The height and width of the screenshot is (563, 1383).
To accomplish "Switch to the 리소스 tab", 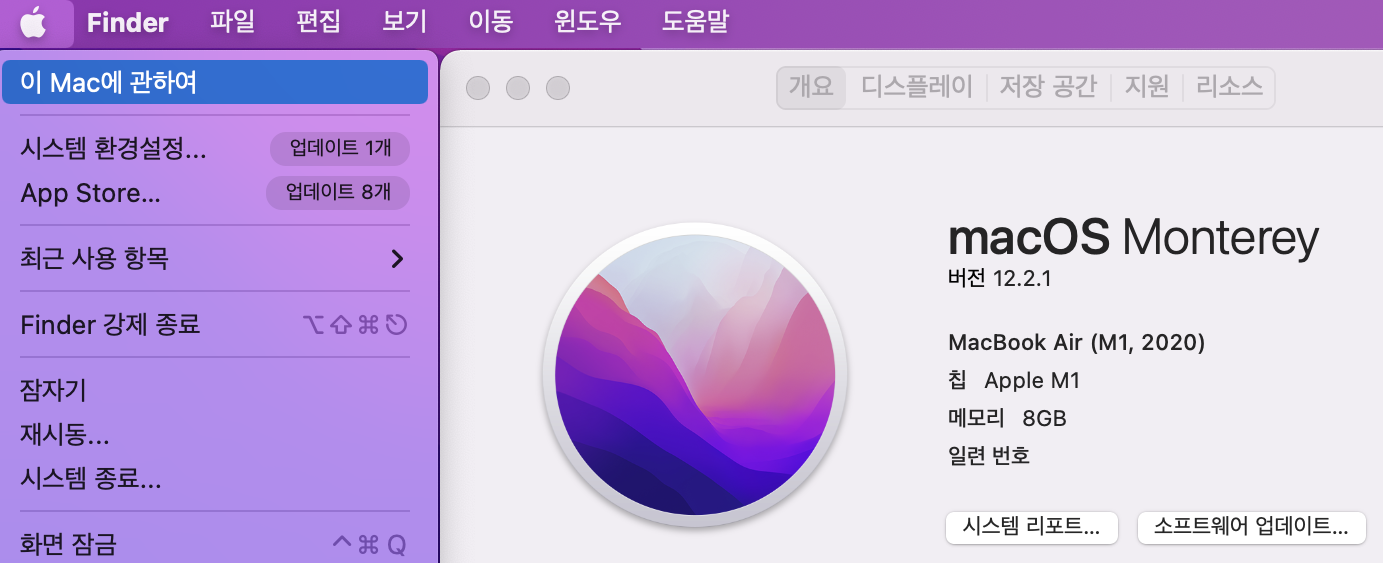I will pyautogui.click(x=1229, y=87).
